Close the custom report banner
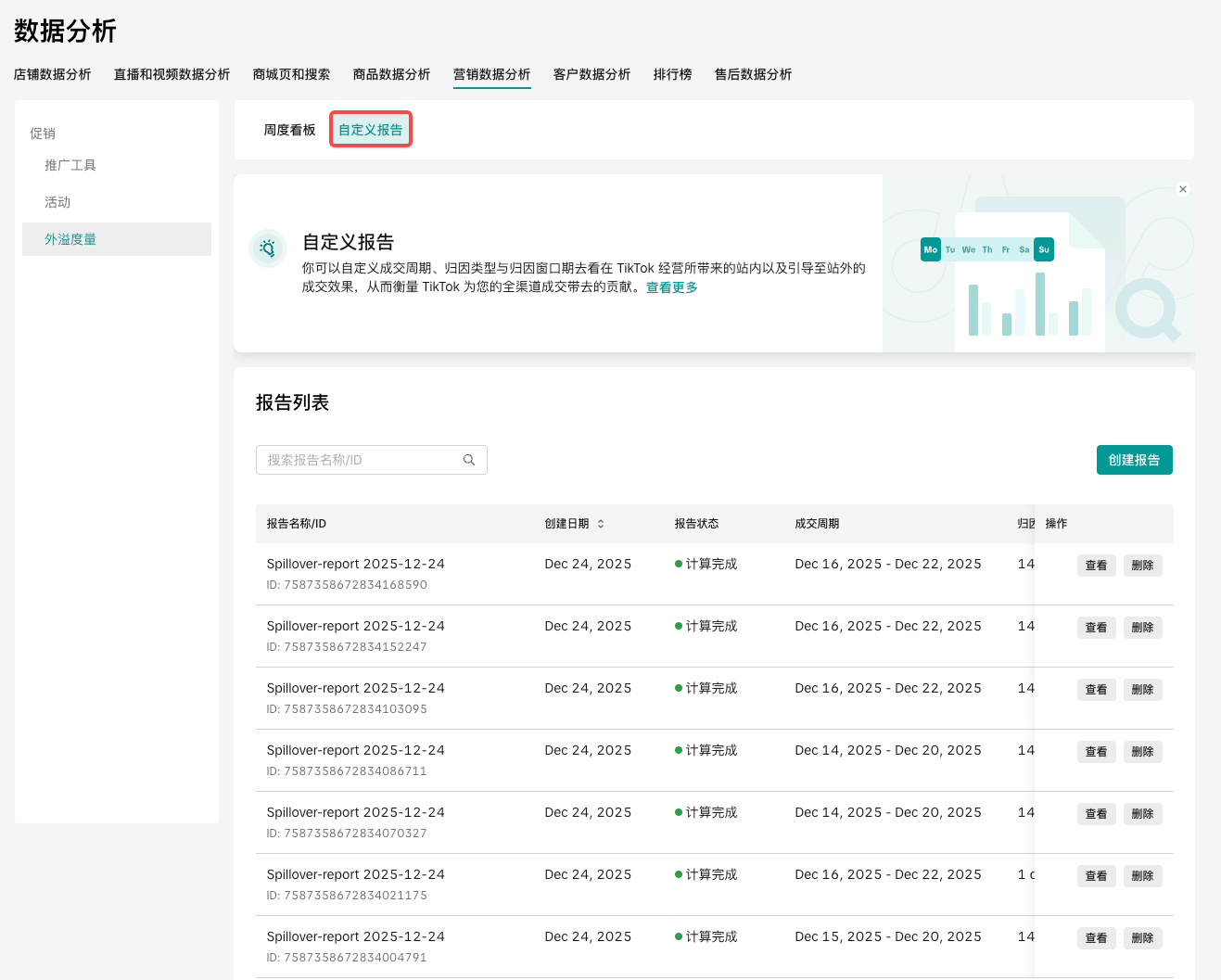 1183,189
